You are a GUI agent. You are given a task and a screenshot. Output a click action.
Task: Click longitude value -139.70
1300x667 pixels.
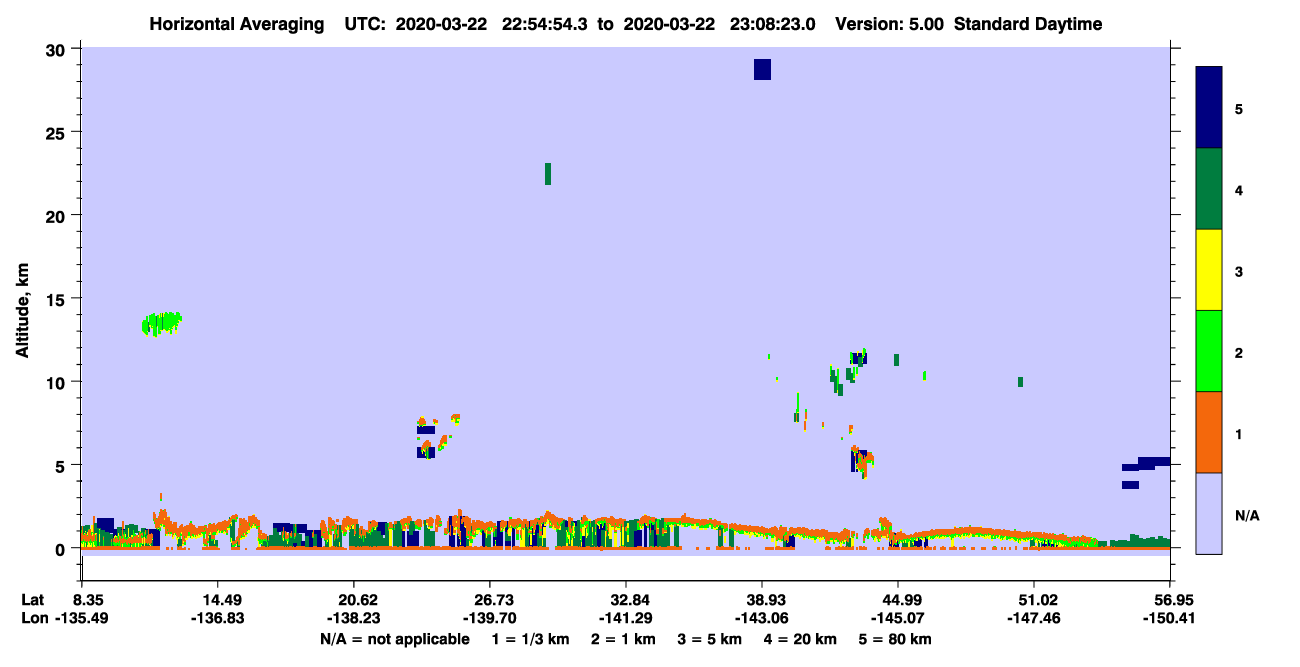[490, 618]
